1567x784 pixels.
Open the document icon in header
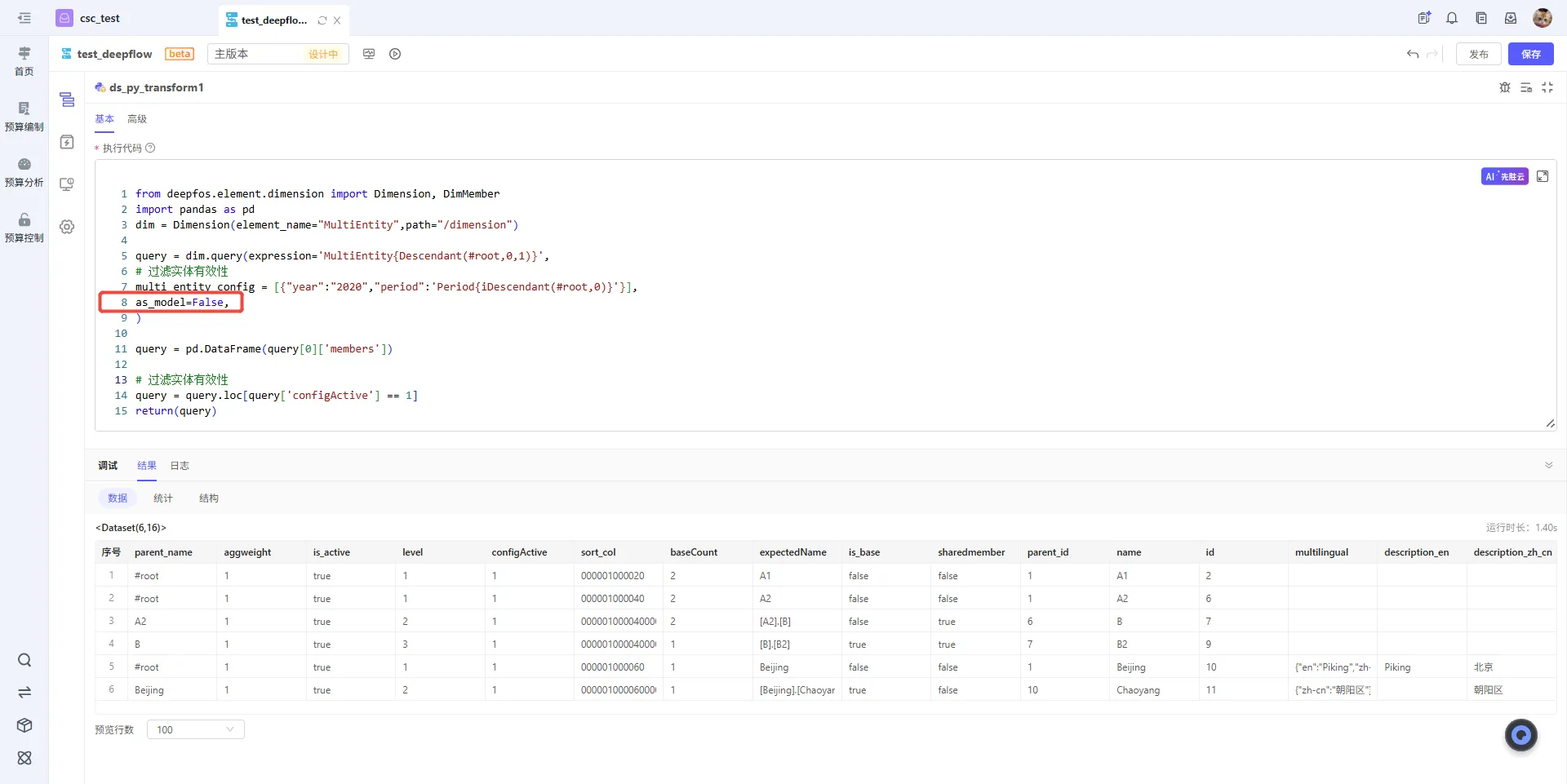pos(1481,18)
